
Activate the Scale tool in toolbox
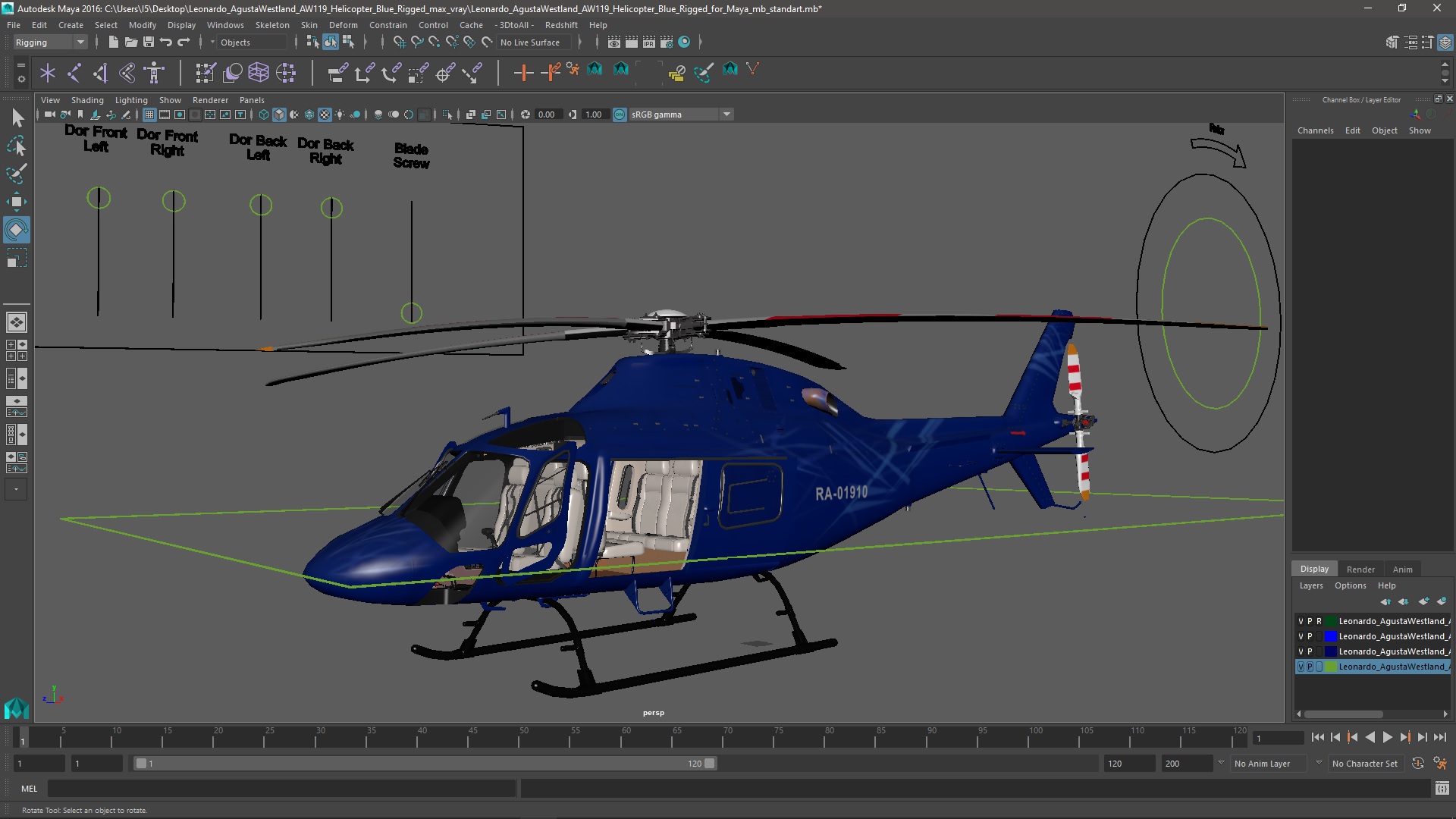pyautogui.click(x=17, y=258)
